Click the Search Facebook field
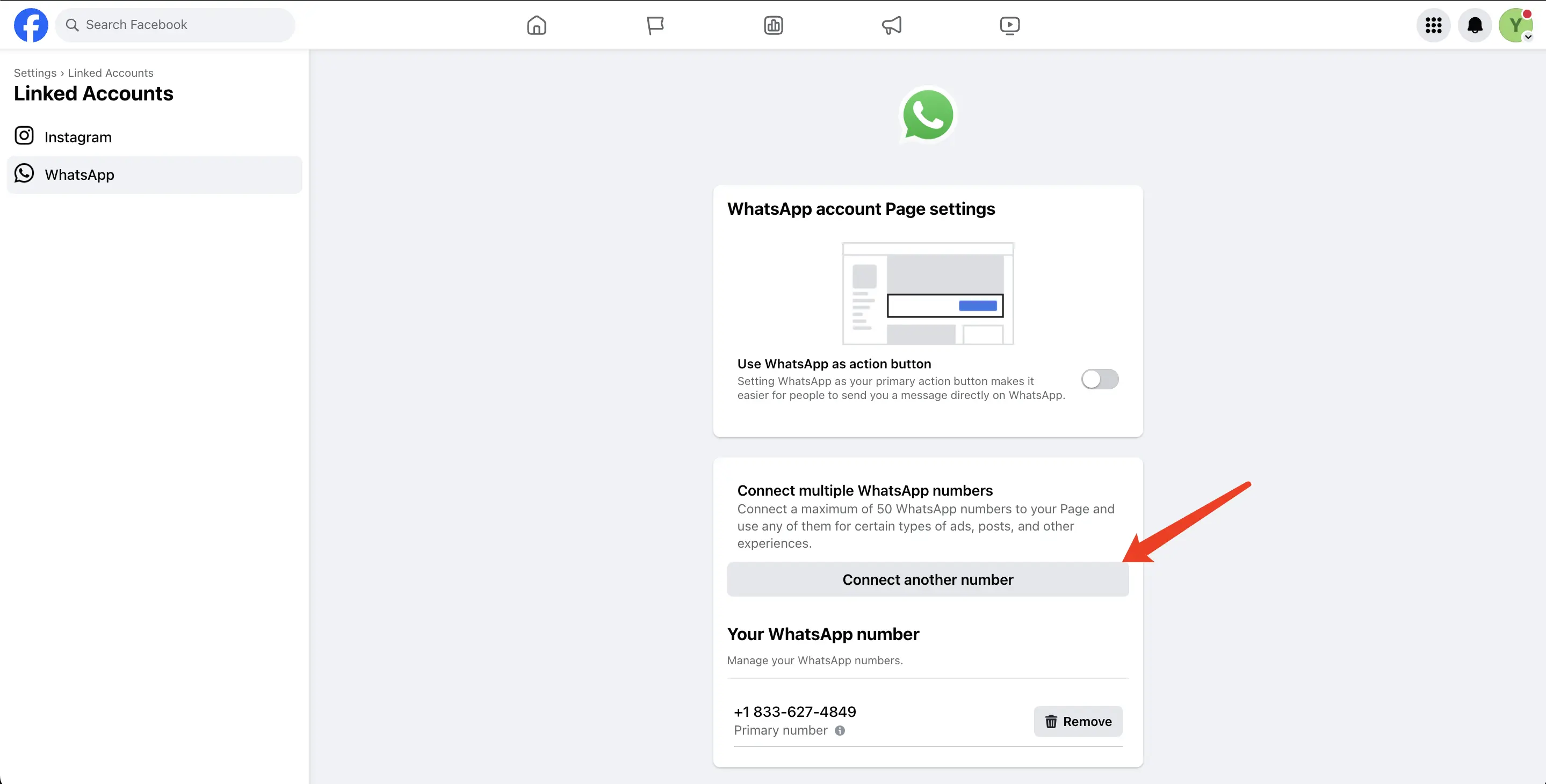1546x784 pixels. click(x=175, y=25)
